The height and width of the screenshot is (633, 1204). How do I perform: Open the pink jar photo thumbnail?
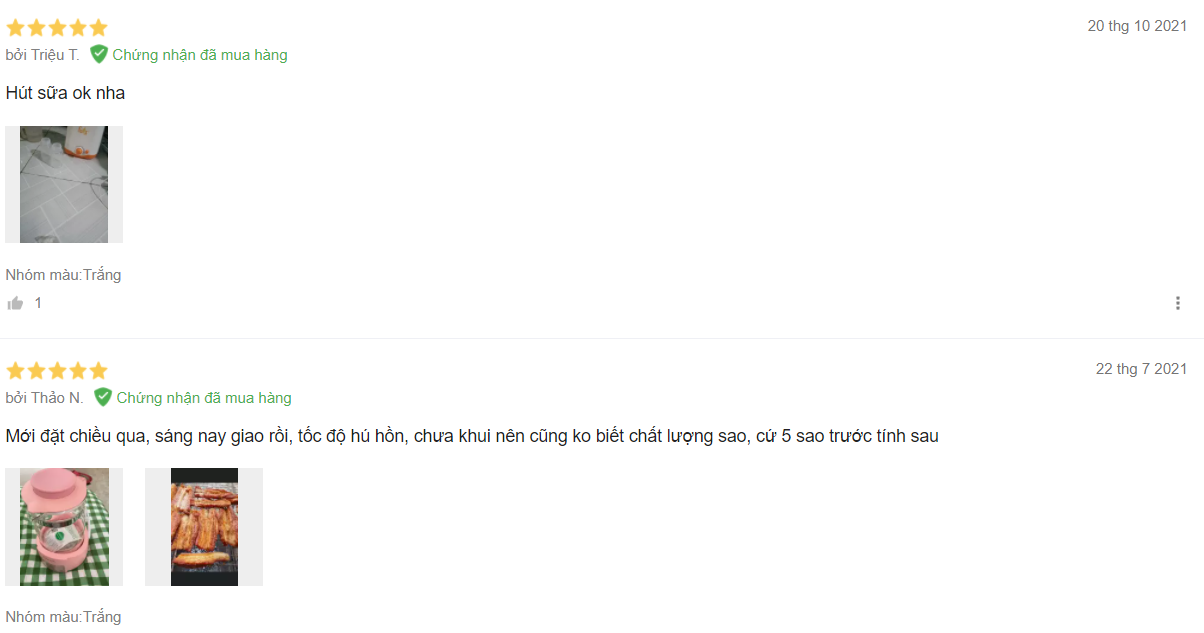click(x=64, y=527)
